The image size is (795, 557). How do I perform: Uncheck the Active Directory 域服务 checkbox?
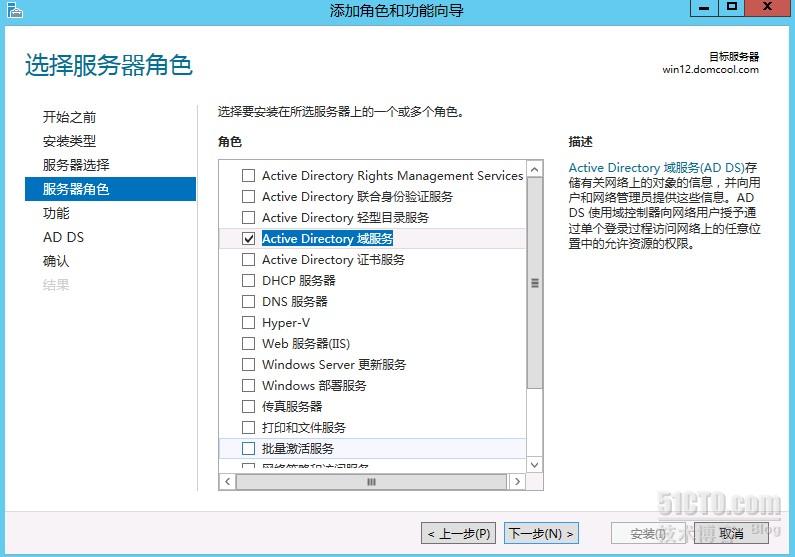click(249, 239)
